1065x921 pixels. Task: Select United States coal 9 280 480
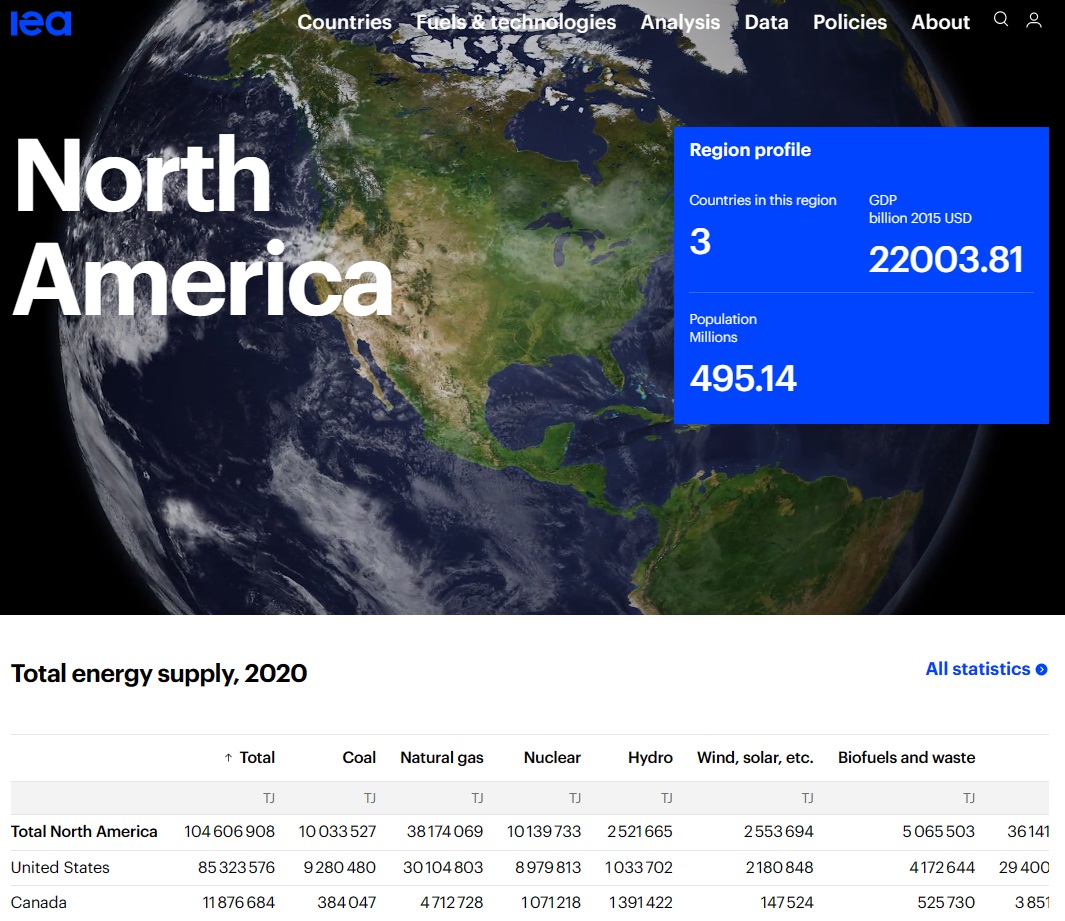(x=340, y=867)
